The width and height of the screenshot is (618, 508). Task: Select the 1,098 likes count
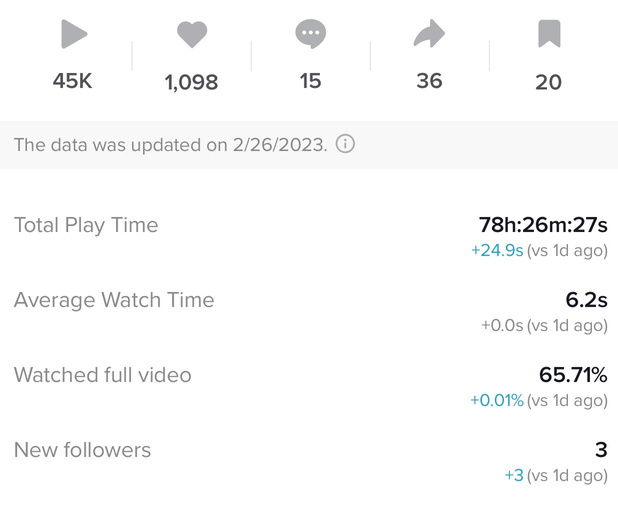coord(191,83)
